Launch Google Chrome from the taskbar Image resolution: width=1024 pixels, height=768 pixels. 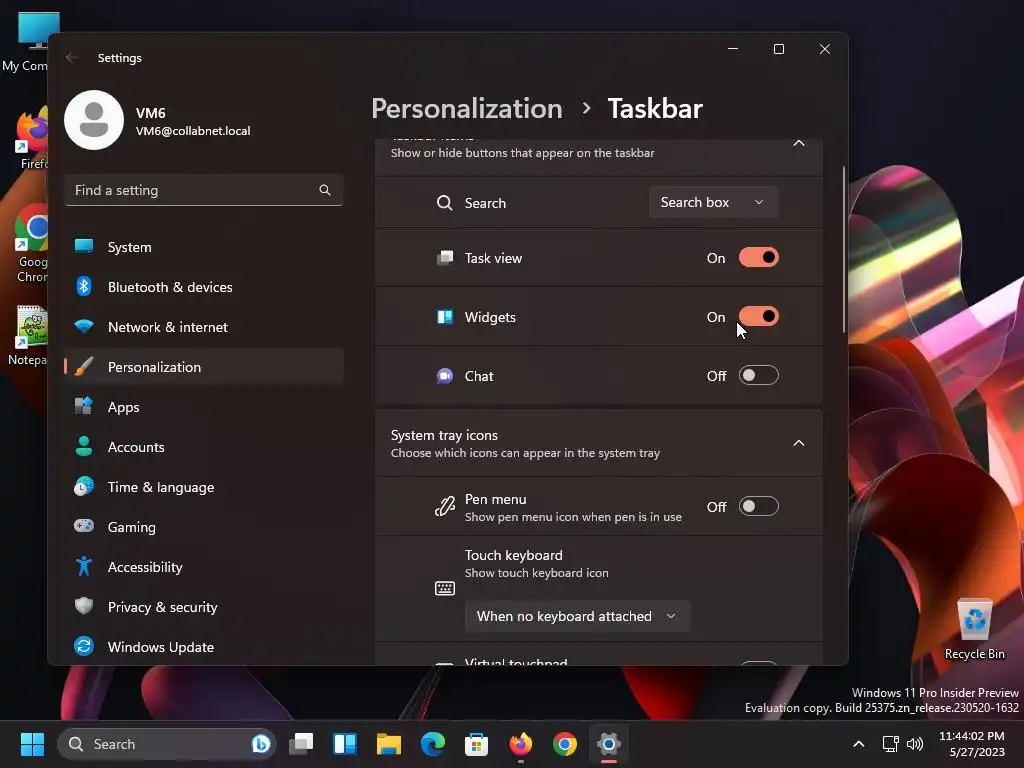564,744
